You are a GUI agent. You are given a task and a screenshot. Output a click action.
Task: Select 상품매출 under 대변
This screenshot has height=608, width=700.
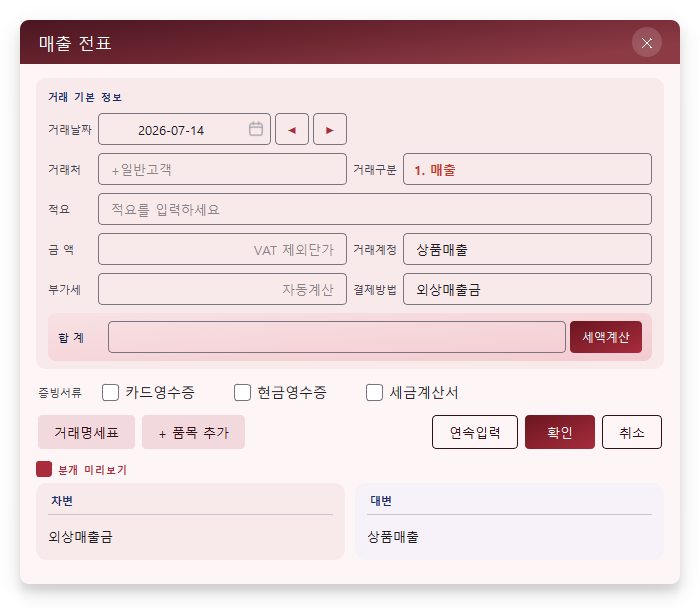point(393,537)
